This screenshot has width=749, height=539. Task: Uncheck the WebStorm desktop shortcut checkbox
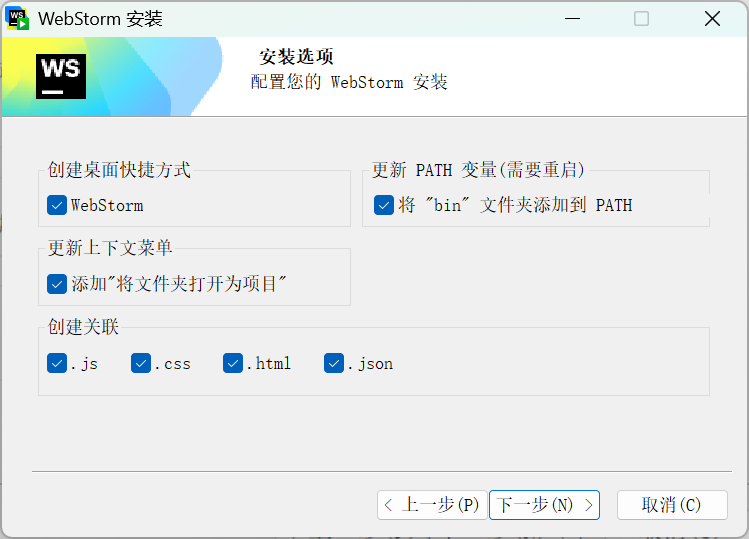57,205
